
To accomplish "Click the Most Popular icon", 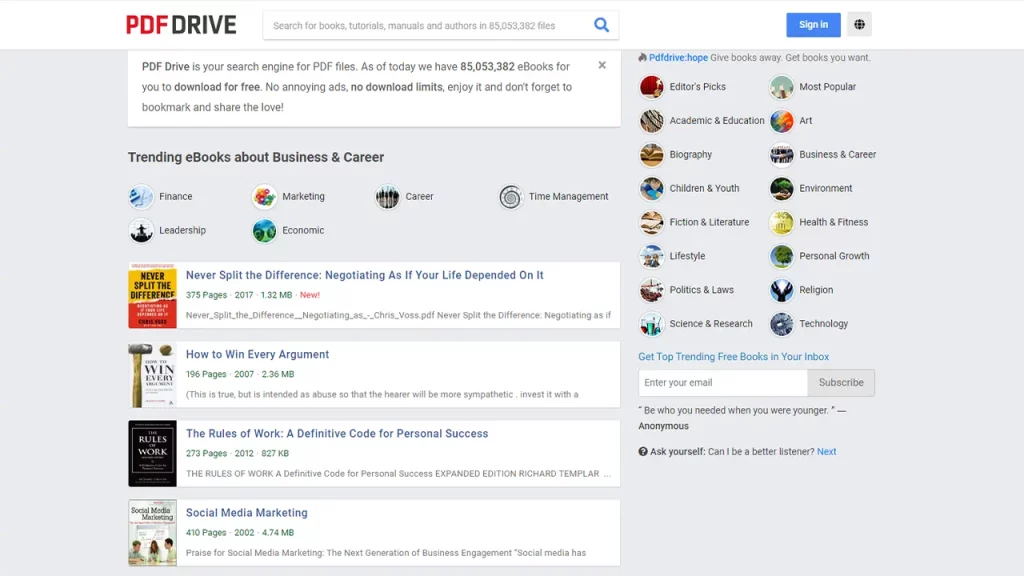I will (782, 87).
